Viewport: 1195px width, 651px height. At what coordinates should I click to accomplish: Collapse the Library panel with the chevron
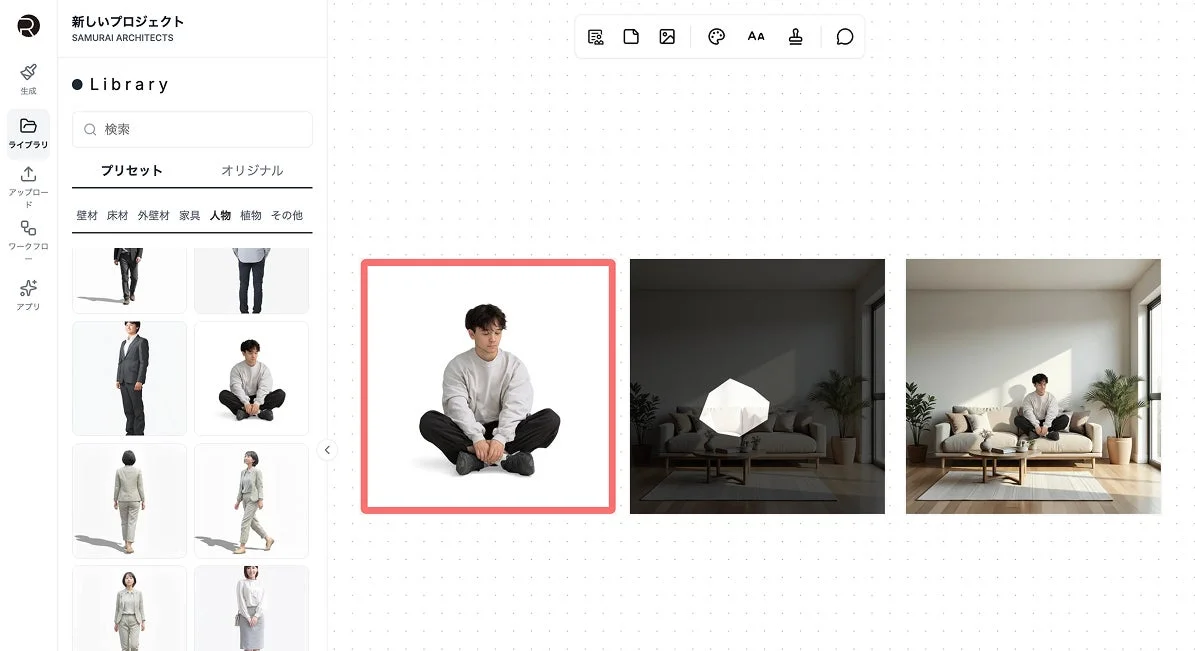coord(327,450)
